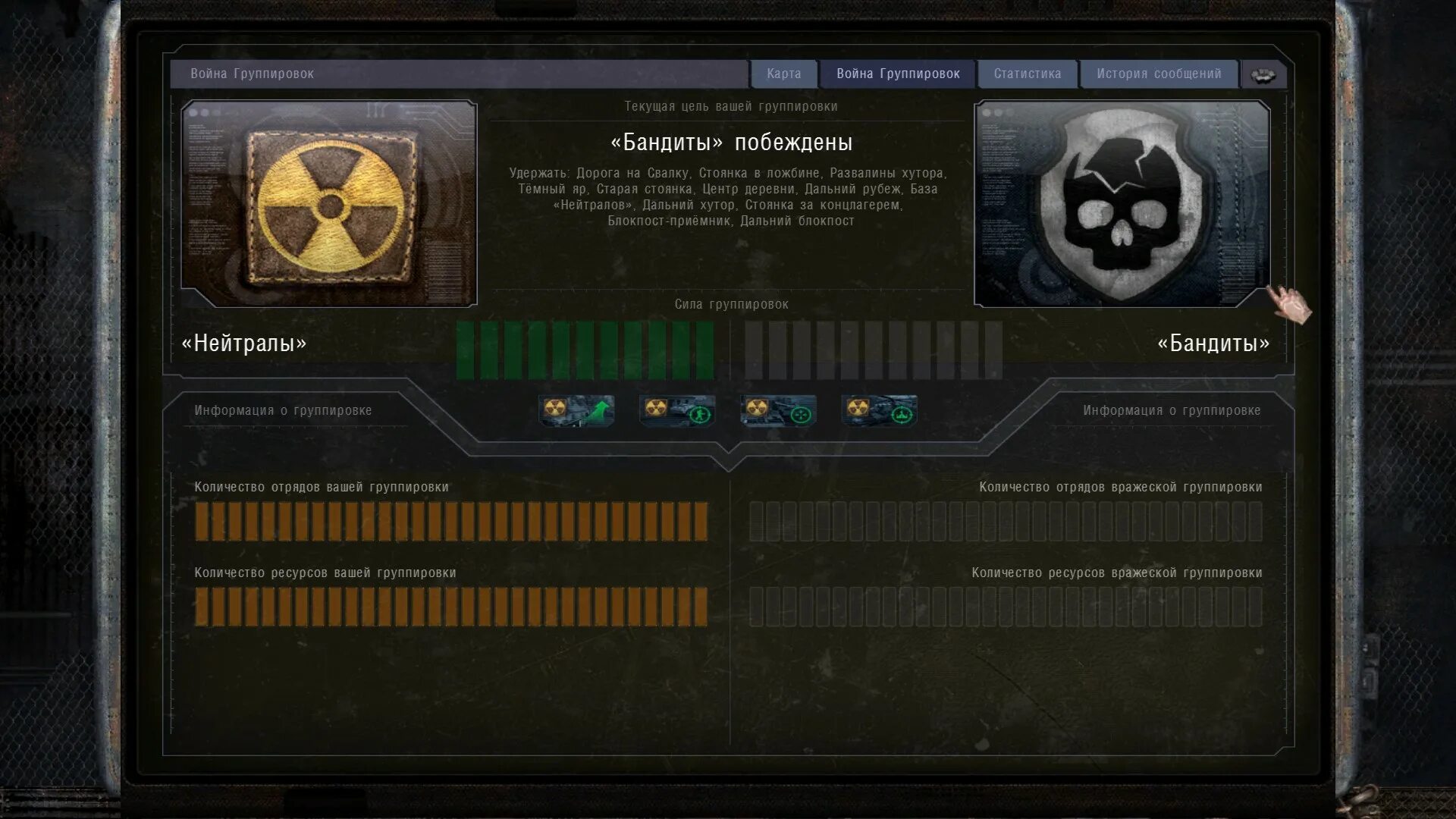Click the green Neutrals faction strength bar
The height and width of the screenshot is (819, 1456).
(585, 350)
